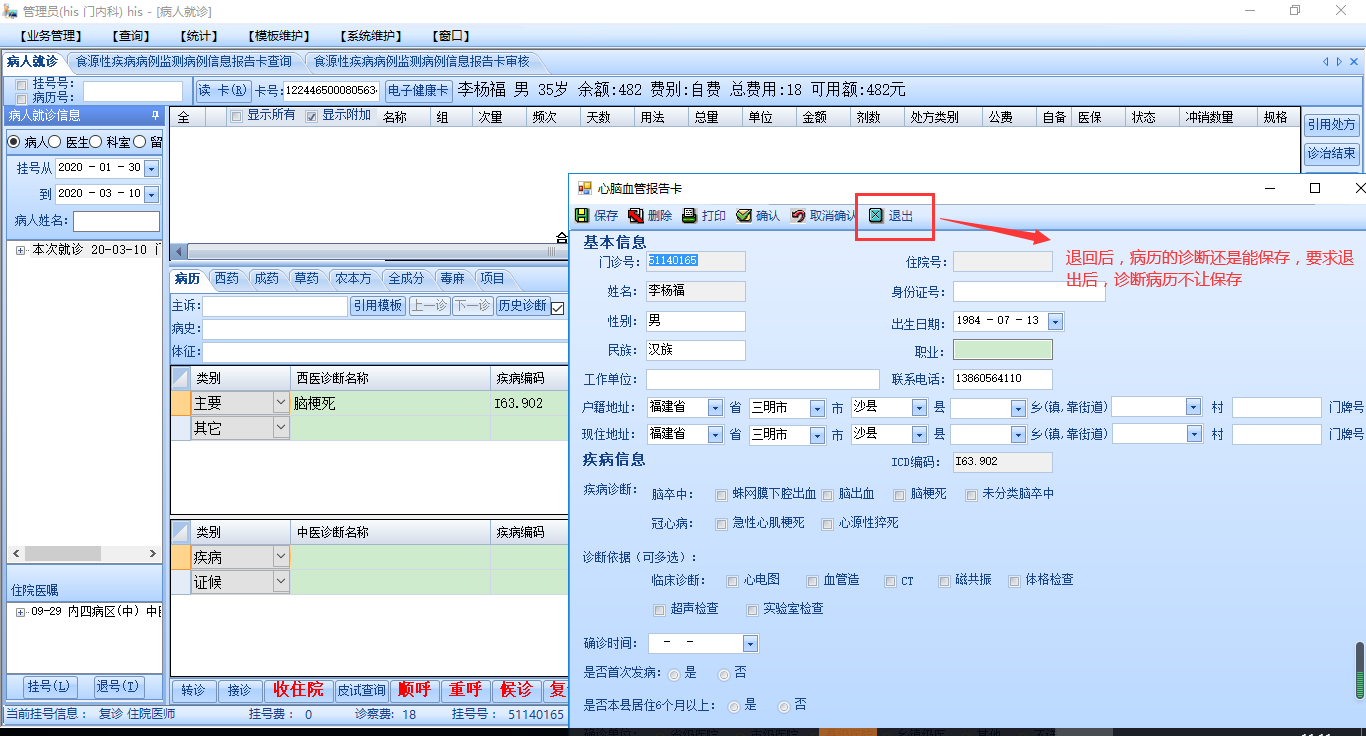The image size is (1366, 736).
Task: Open 主要 diagnosis type dropdown
Action: click(281, 403)
